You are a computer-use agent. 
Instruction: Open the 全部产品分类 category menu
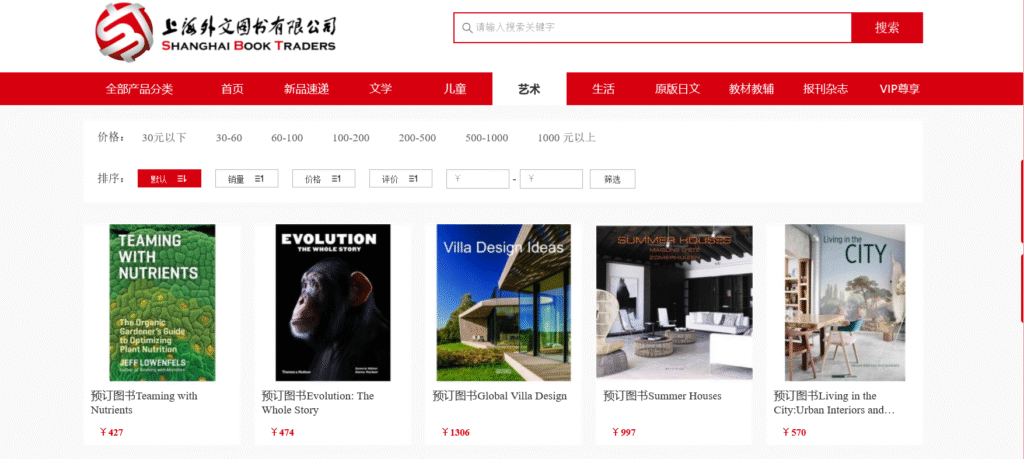[x=139, y=89]
